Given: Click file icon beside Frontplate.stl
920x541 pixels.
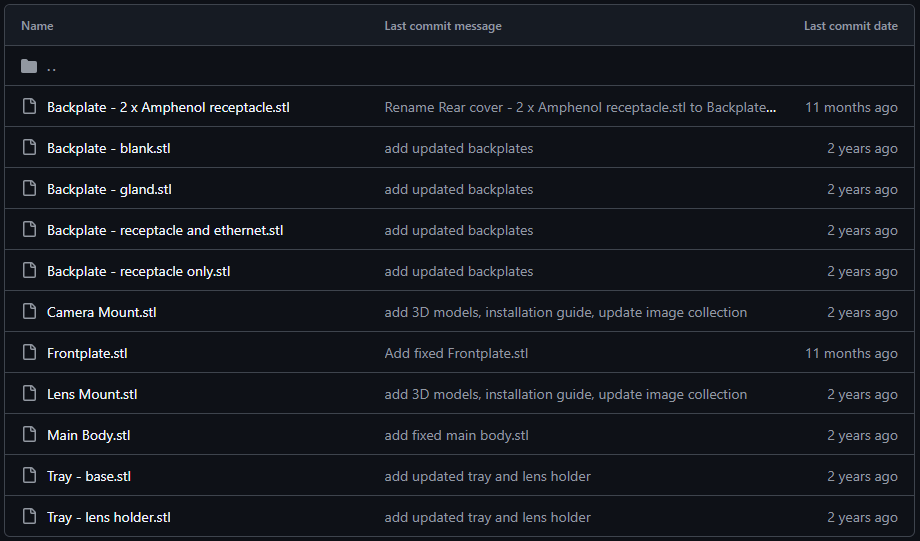Looking at the screenshot, I should (29, 353).
